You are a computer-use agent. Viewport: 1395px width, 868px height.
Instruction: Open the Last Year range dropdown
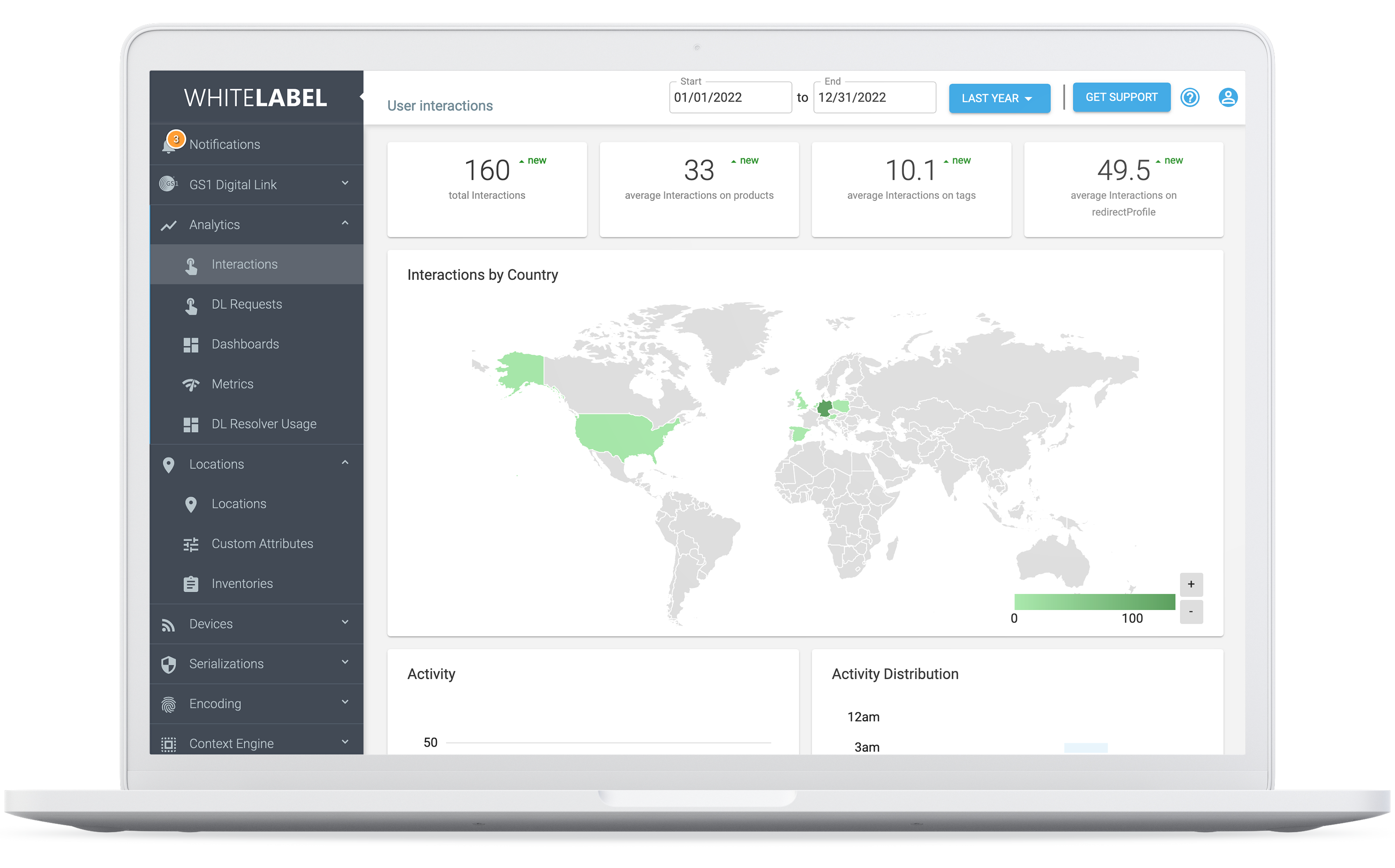click(999, 98)
